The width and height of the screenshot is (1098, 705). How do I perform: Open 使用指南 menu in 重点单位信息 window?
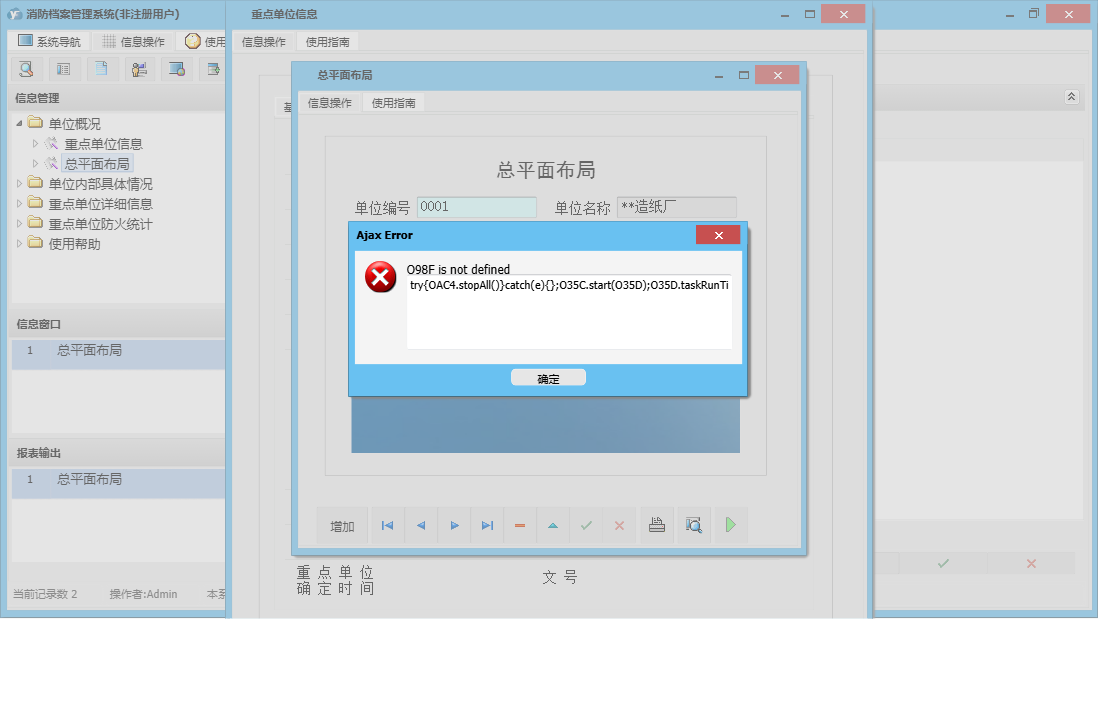coord(328,42)
